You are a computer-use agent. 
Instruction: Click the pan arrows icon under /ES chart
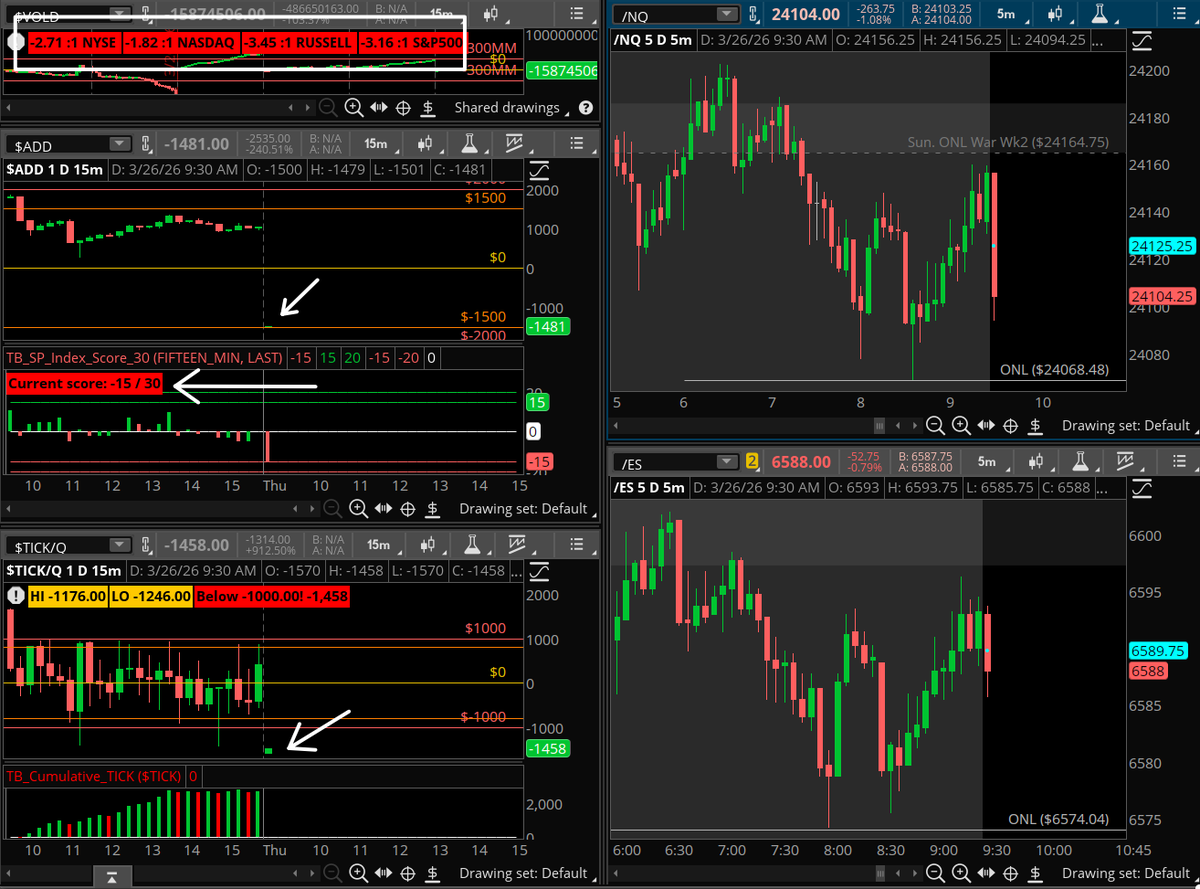pos(985,872)
